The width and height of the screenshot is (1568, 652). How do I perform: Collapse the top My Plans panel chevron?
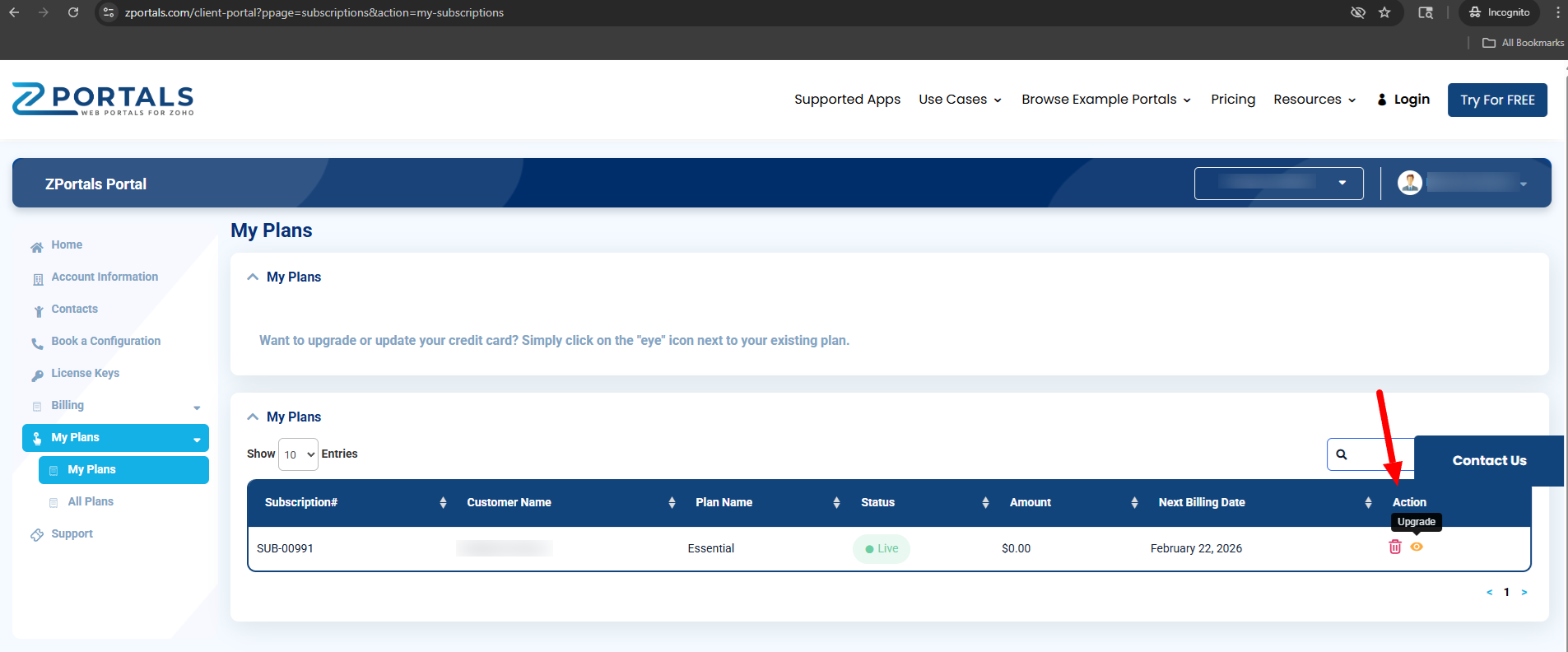click(253, 277)
